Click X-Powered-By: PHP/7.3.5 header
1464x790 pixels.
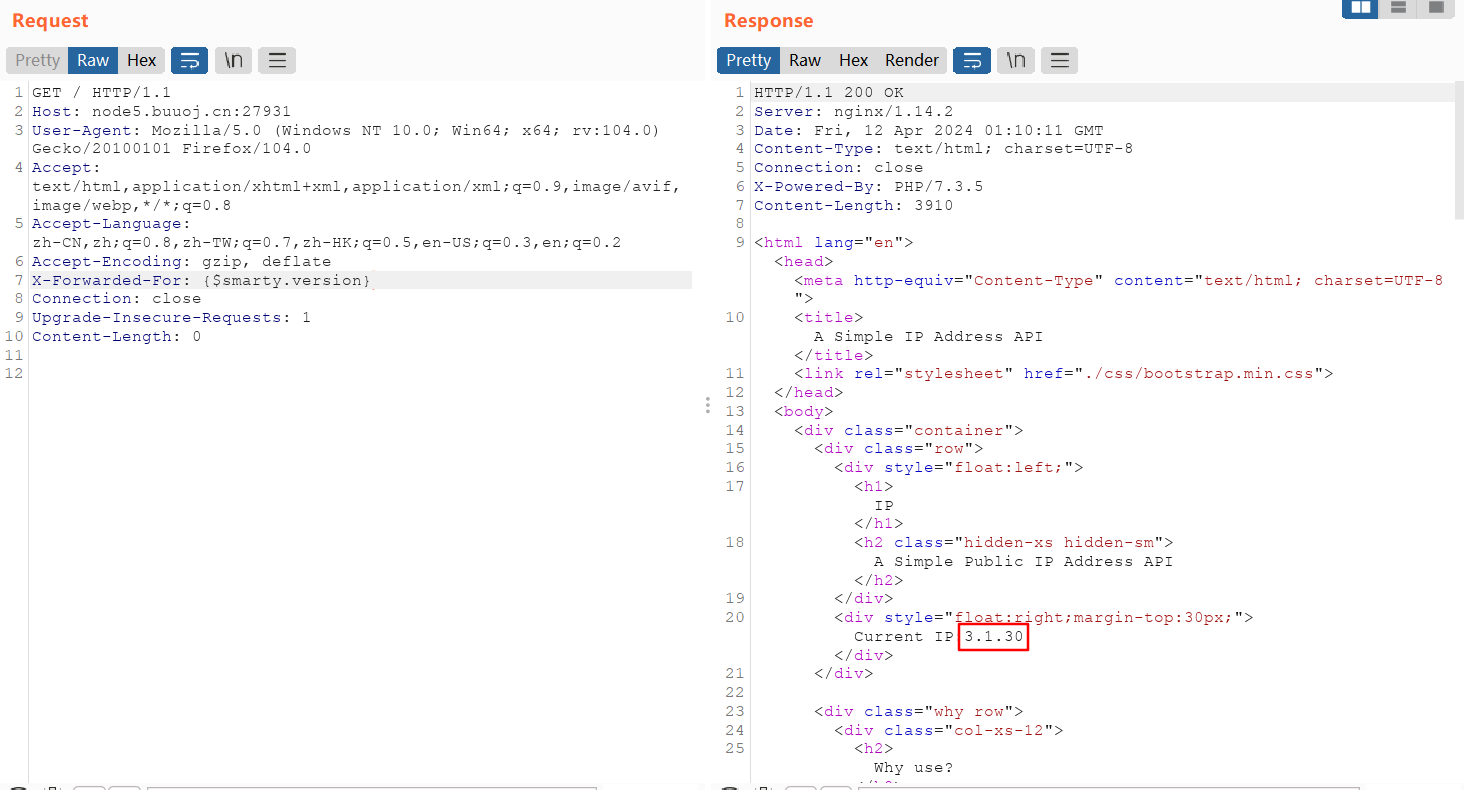click(x=868, y=186)
